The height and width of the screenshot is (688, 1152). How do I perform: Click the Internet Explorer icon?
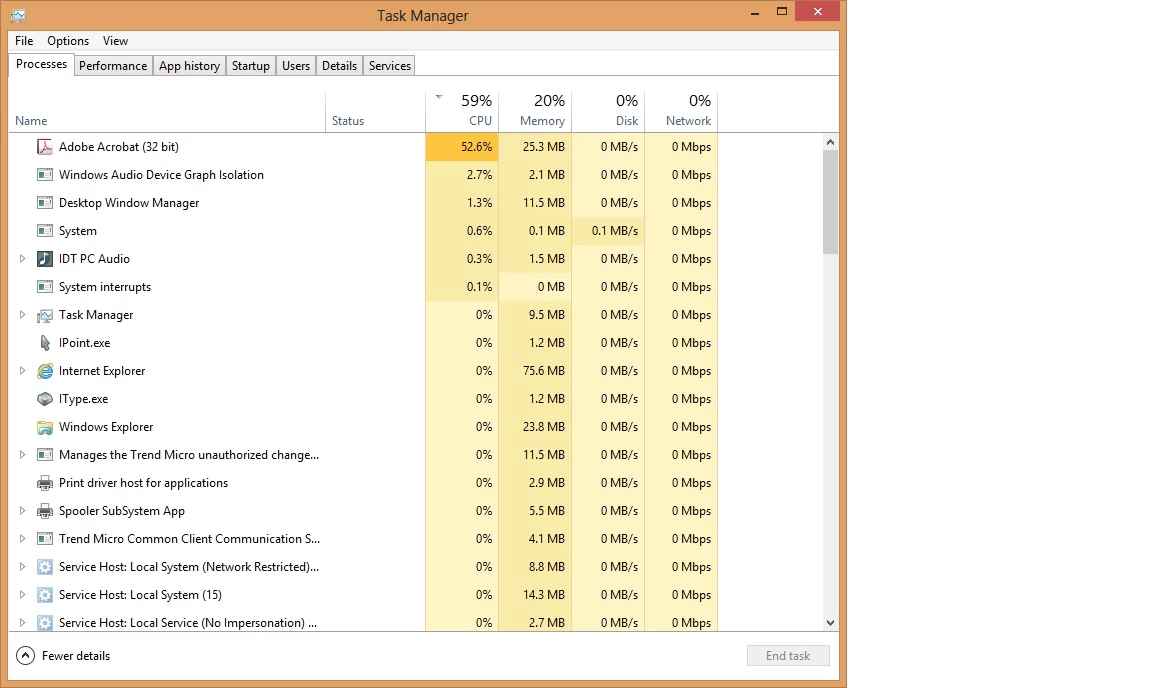click(x=45, y=371)
